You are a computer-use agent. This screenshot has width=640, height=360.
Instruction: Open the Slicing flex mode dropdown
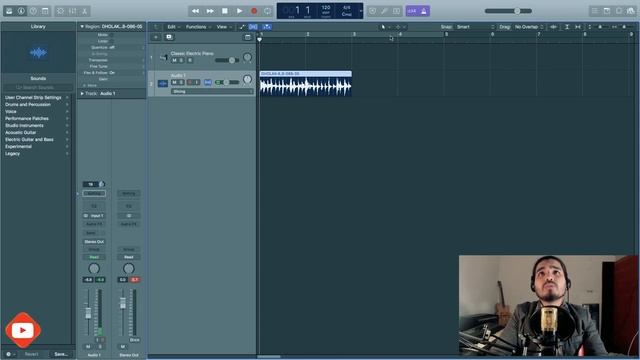pos(212,91)
